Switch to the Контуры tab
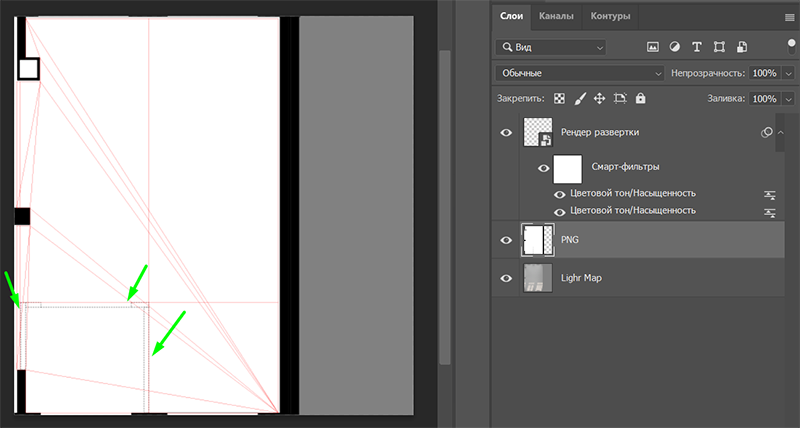Image resolution: width=800 pixels, height=428 pixels. coord(610,16)
